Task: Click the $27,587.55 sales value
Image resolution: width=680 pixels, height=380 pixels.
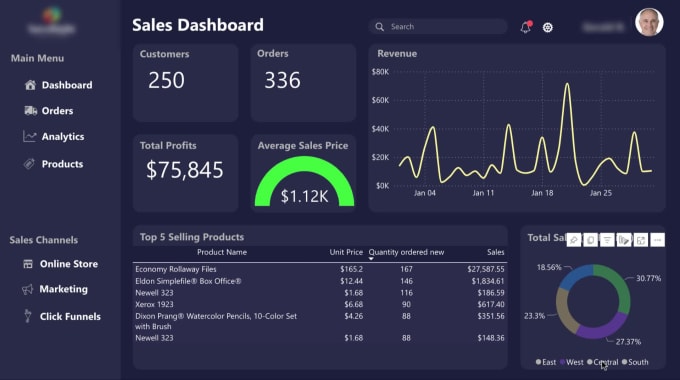Action: click(x=486, y=269)
